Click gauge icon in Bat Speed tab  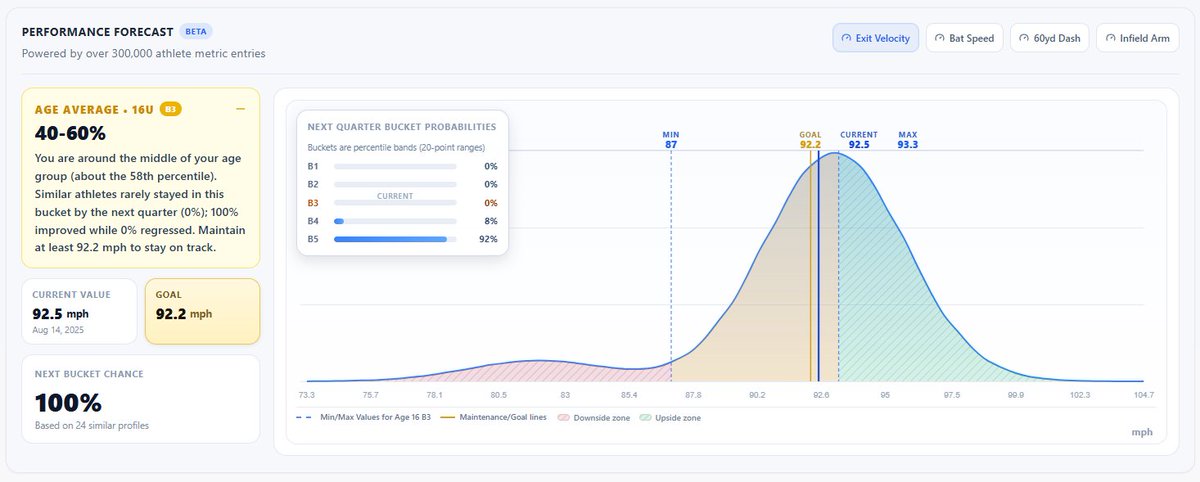tap(940, 38)
